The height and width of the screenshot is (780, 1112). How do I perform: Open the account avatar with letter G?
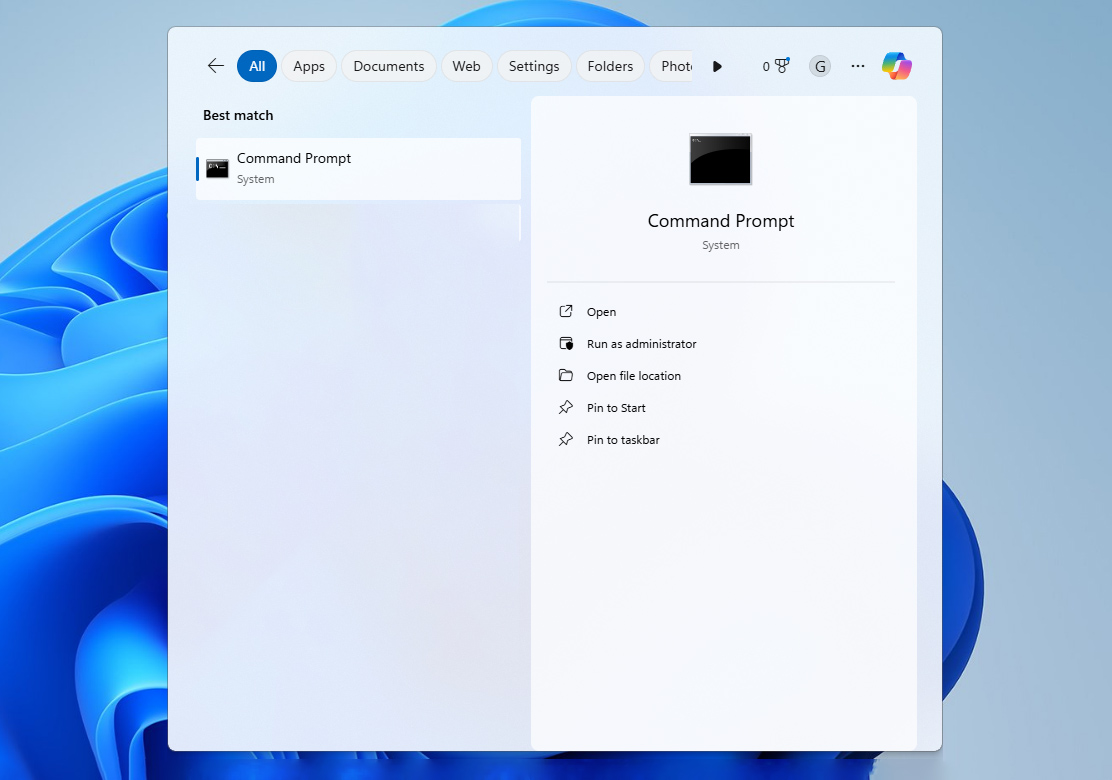[820, 65]
